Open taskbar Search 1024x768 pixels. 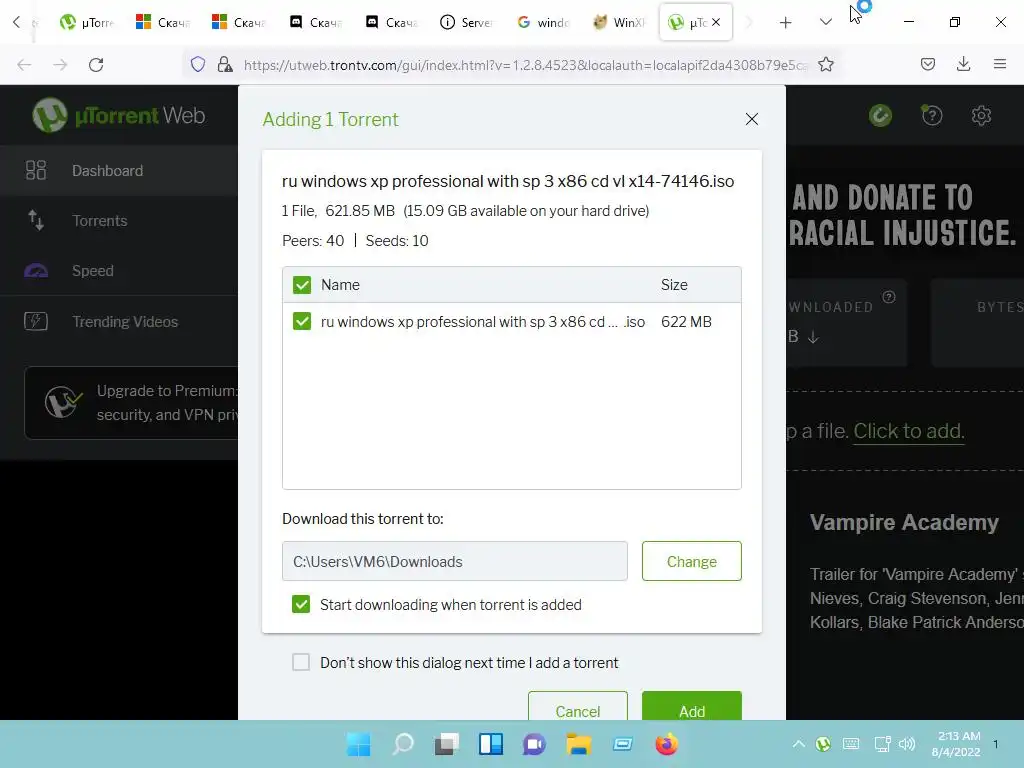tap(403, 744)
